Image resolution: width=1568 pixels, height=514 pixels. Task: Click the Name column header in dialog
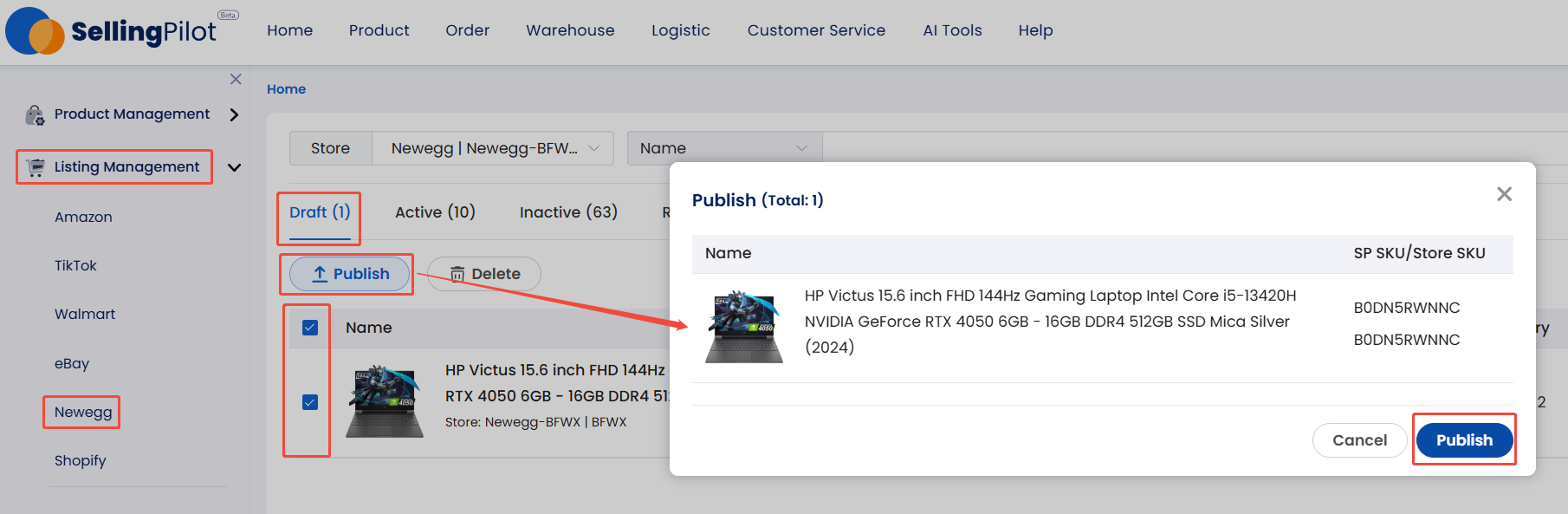tap(729, 253)
